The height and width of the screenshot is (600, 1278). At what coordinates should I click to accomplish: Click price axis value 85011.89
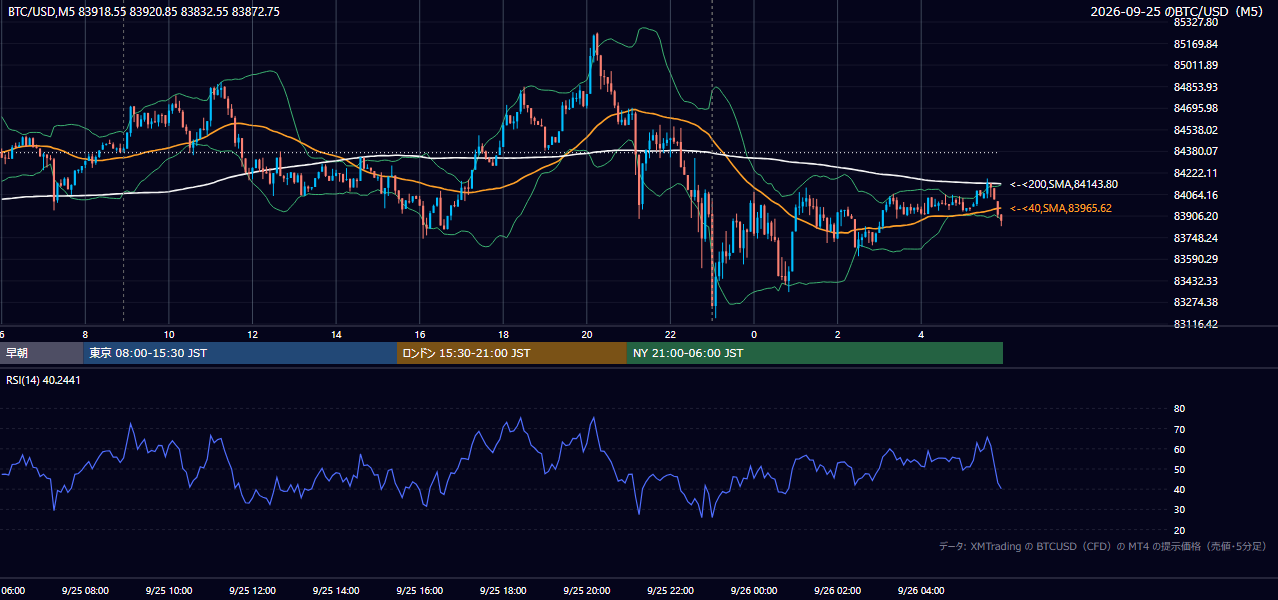tap(1196, 65)
